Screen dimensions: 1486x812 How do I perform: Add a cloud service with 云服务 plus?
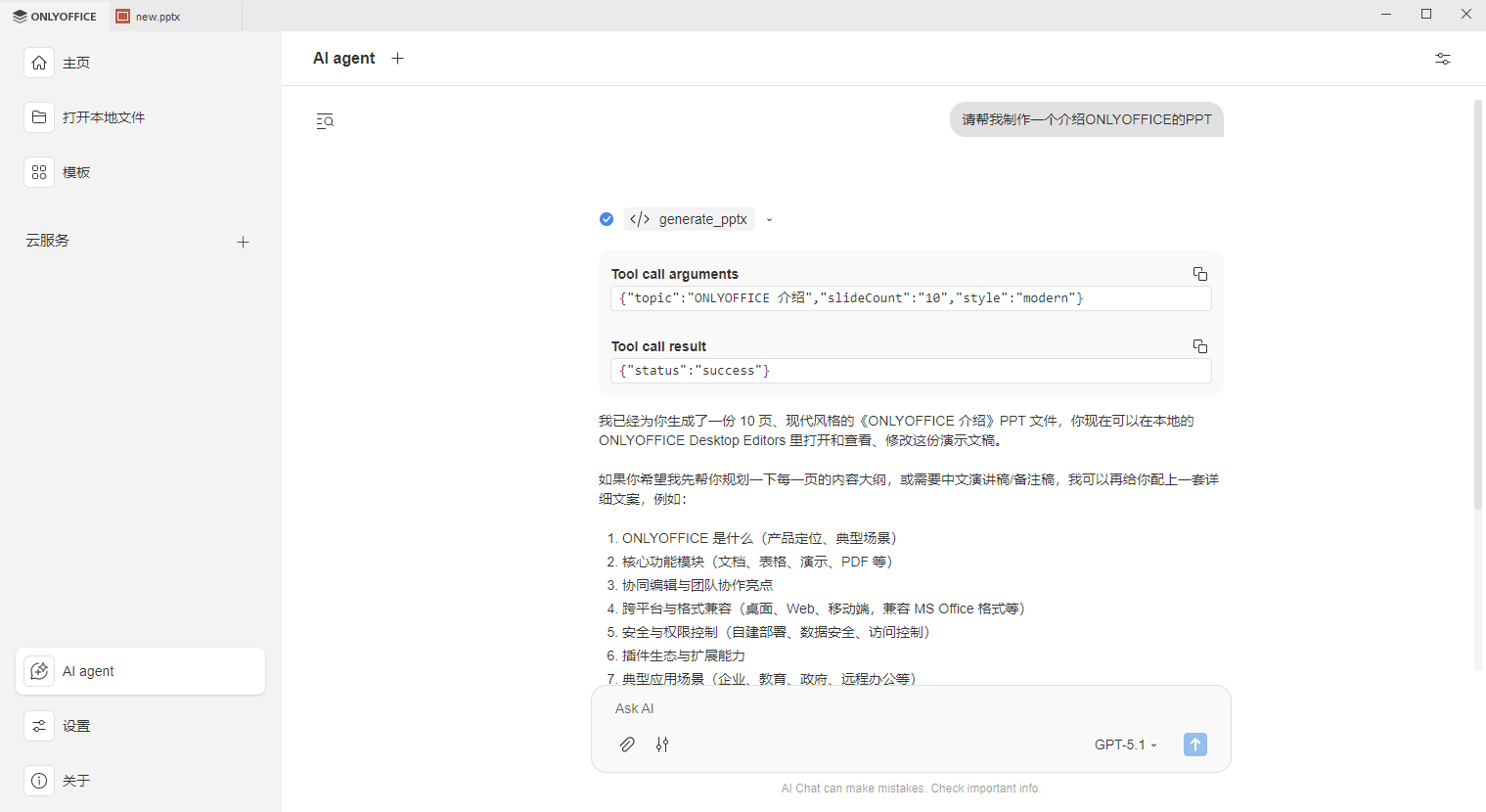[243, 242]
